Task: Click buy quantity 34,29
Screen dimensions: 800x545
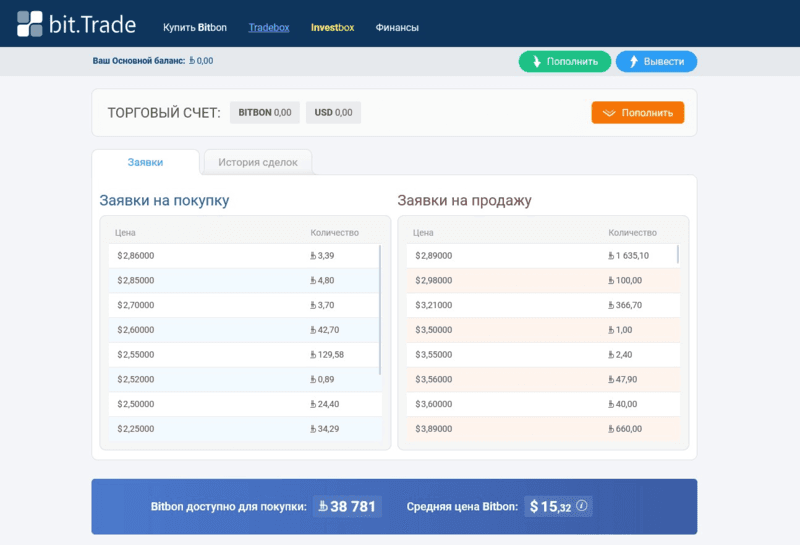Action: point(324,429)
